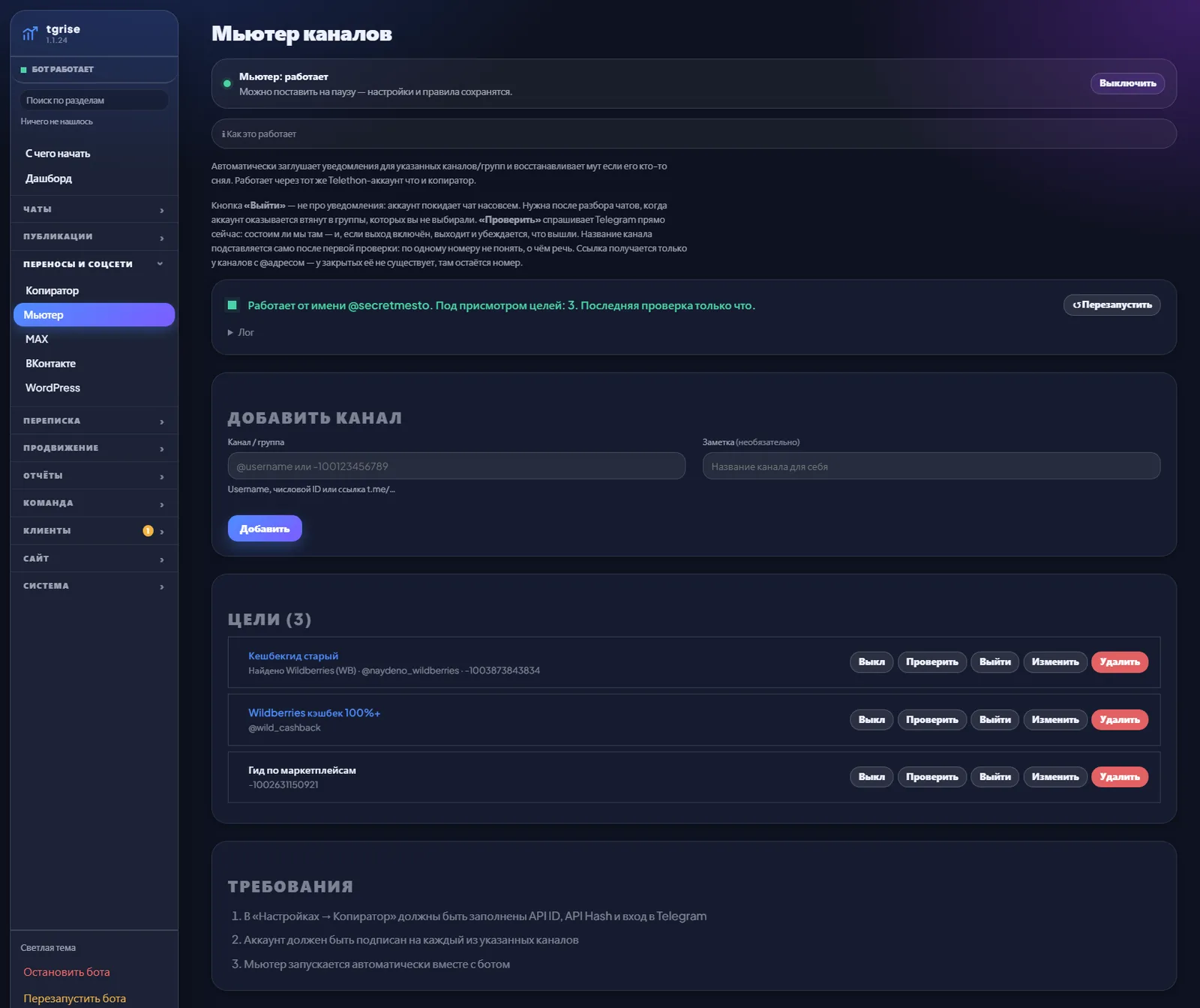The image size is (1200, 1008).
Task: Go to Дашборд
Action: pyautogui.click(x=49, y=178)
